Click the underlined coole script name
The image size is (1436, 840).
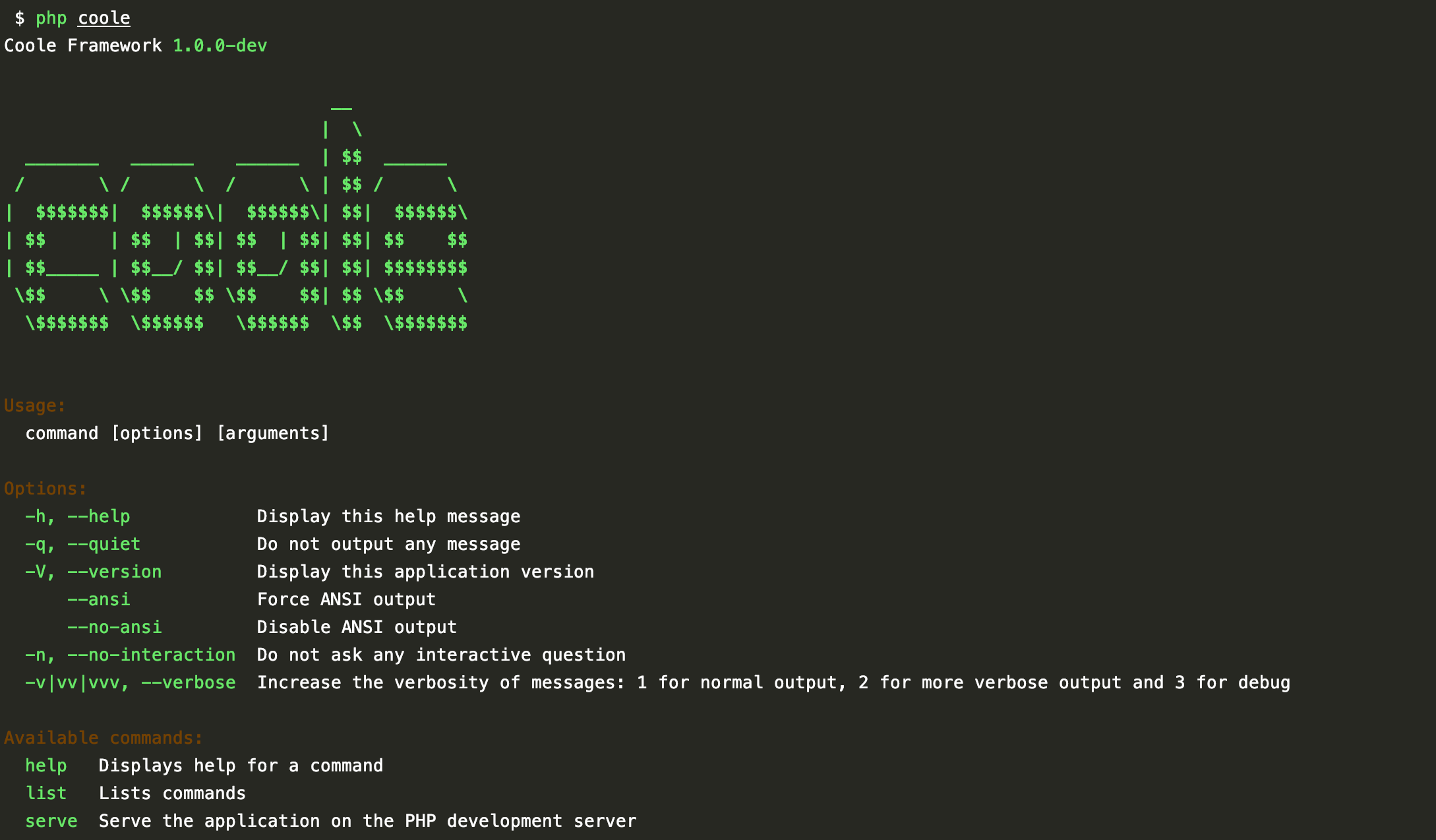point(104,18)
